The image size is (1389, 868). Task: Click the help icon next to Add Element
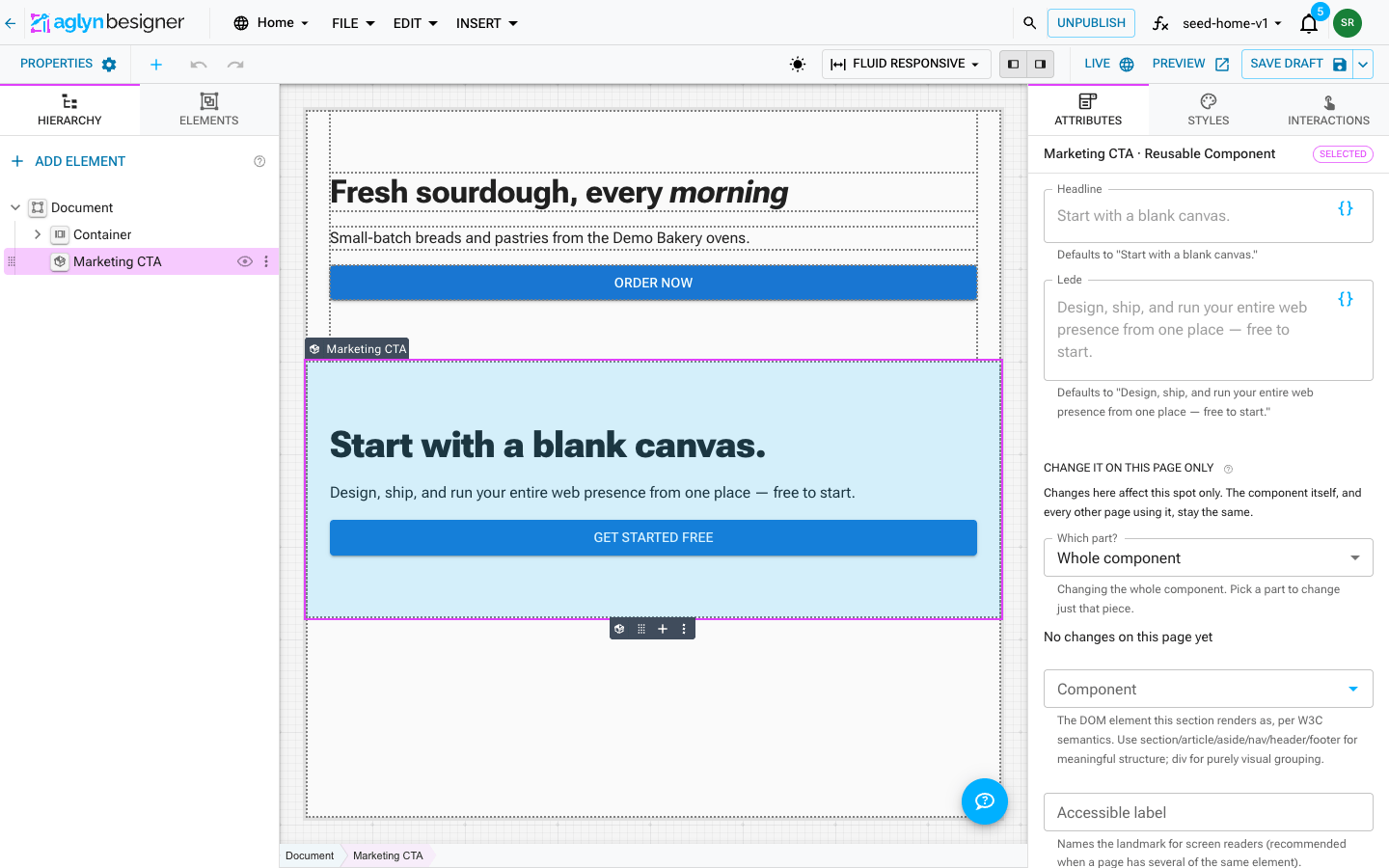259,161
